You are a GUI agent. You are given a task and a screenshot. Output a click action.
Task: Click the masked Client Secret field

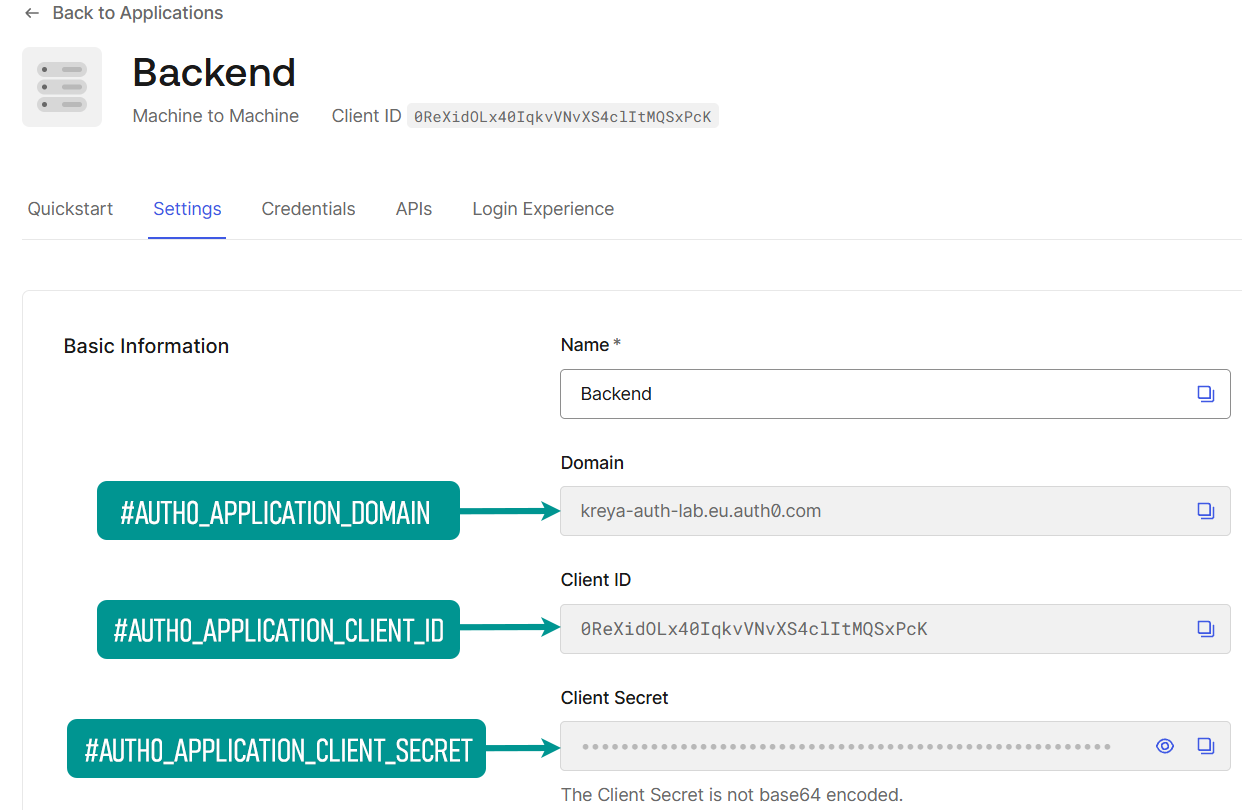[x=846, y=746]
